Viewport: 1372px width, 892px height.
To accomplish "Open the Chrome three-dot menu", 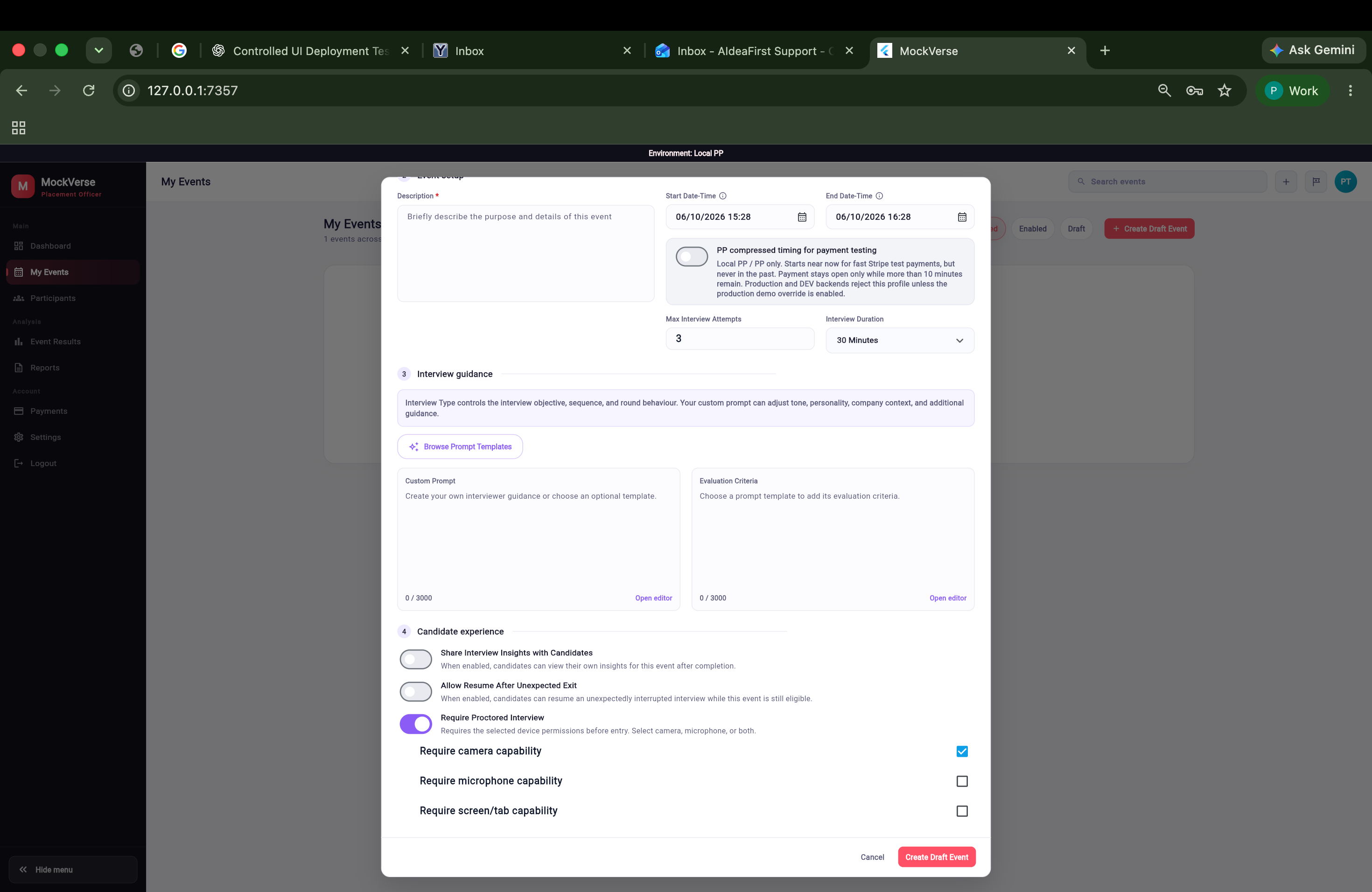I will [1350, 91].
